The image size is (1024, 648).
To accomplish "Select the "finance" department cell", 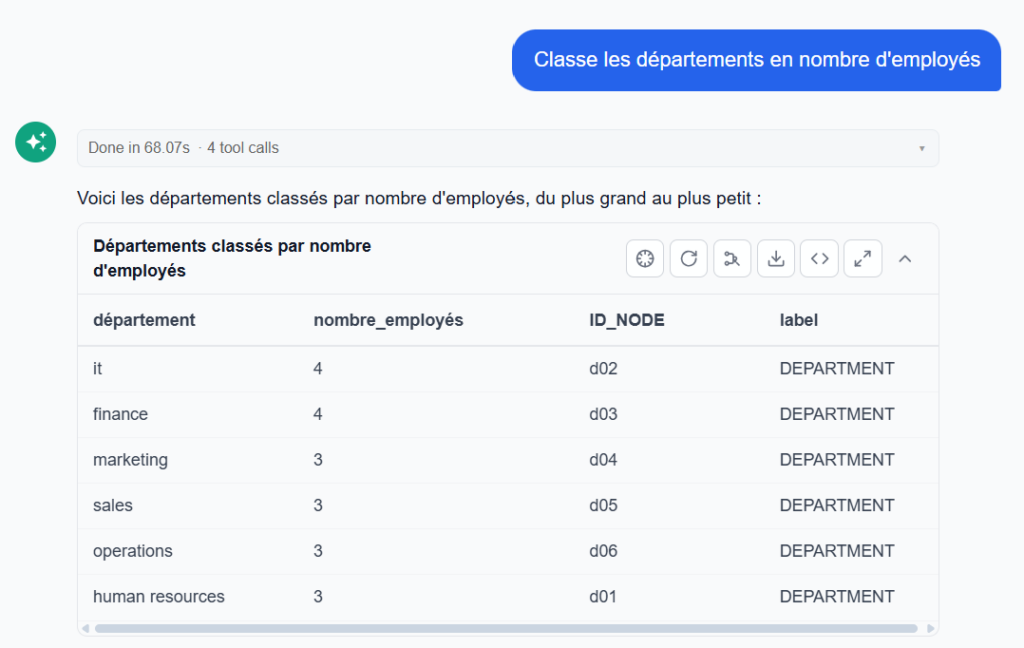I will [120, 414].
